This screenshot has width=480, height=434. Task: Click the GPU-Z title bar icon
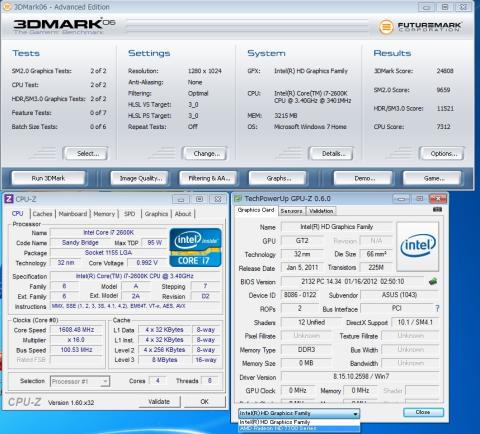coord(238,199)
